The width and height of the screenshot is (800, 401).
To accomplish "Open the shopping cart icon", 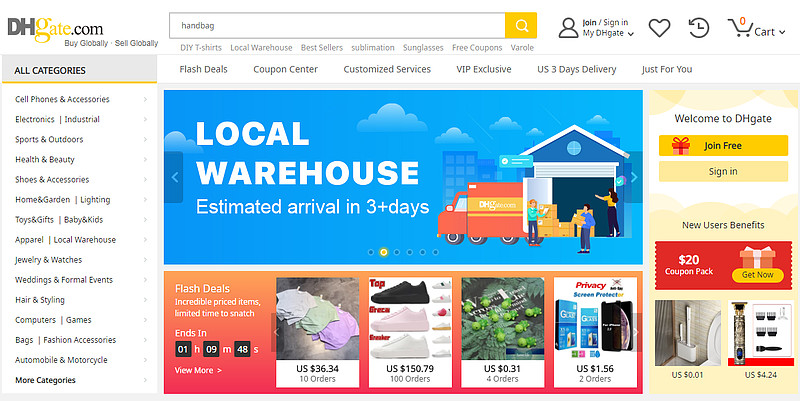I will (739, 28).
